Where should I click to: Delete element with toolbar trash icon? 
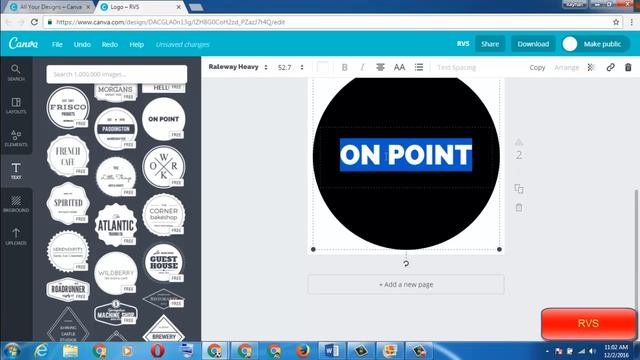(x=628, y=67)
